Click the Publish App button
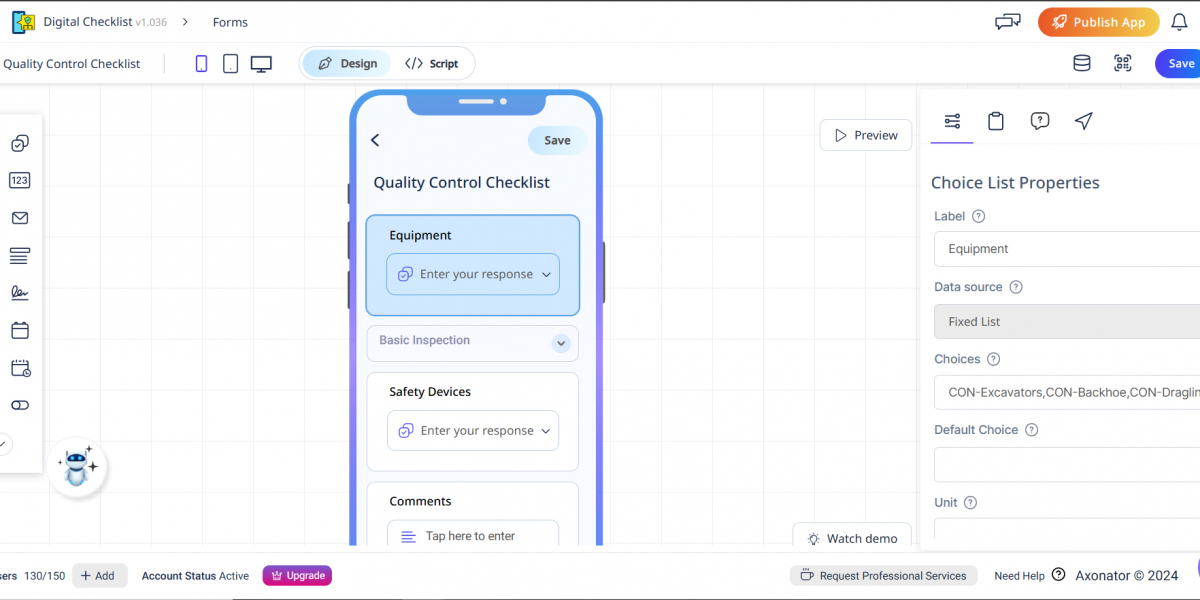Screen dimensions: 1200x600 click(1098, 22)
